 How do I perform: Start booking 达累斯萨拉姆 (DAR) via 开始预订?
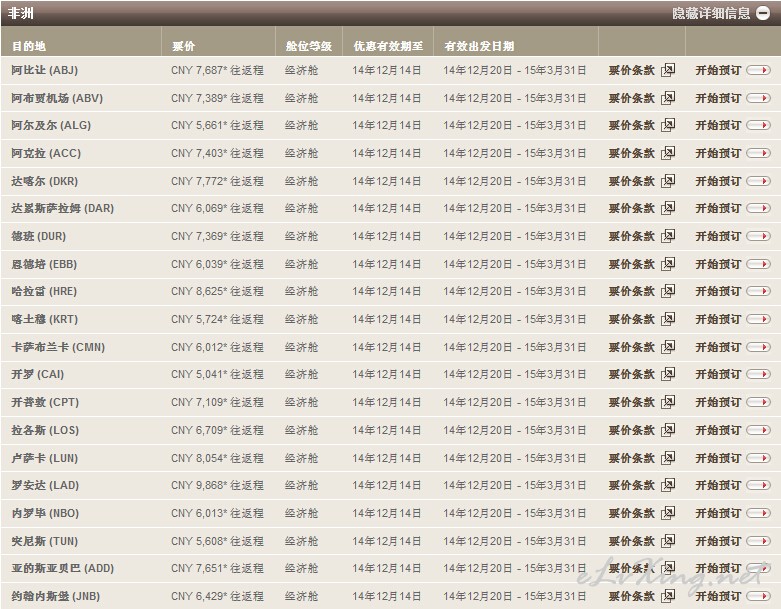tap(718, 208)
